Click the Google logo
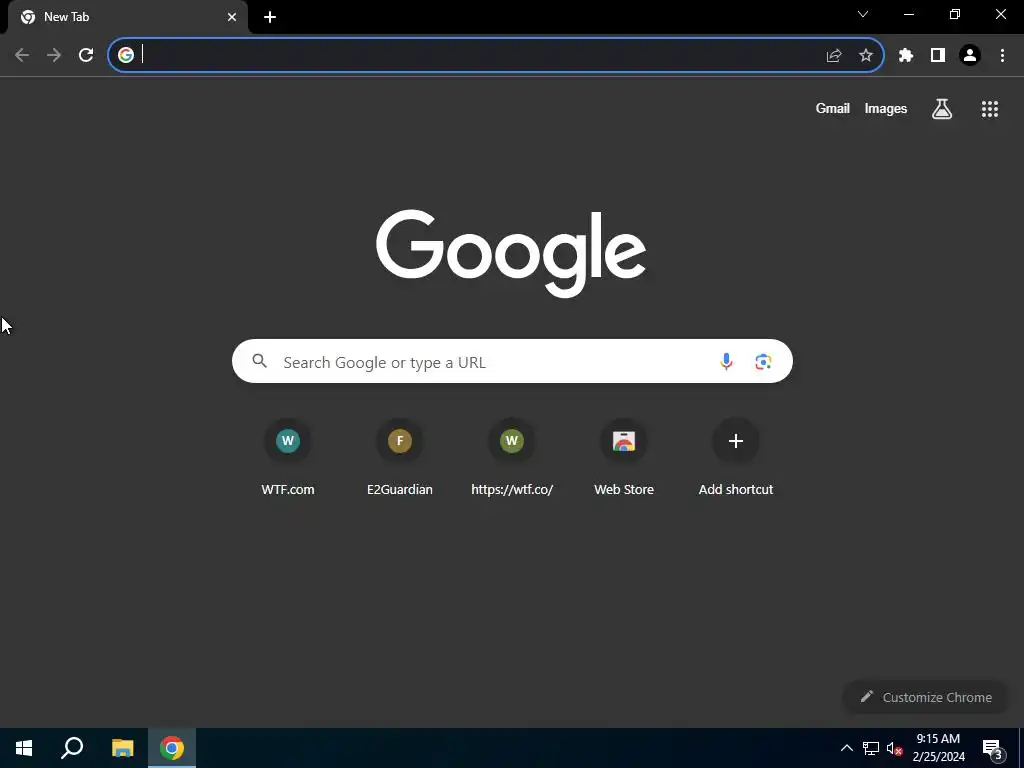The width and height of the screenshot is (1024, 768). coord(511,253)
